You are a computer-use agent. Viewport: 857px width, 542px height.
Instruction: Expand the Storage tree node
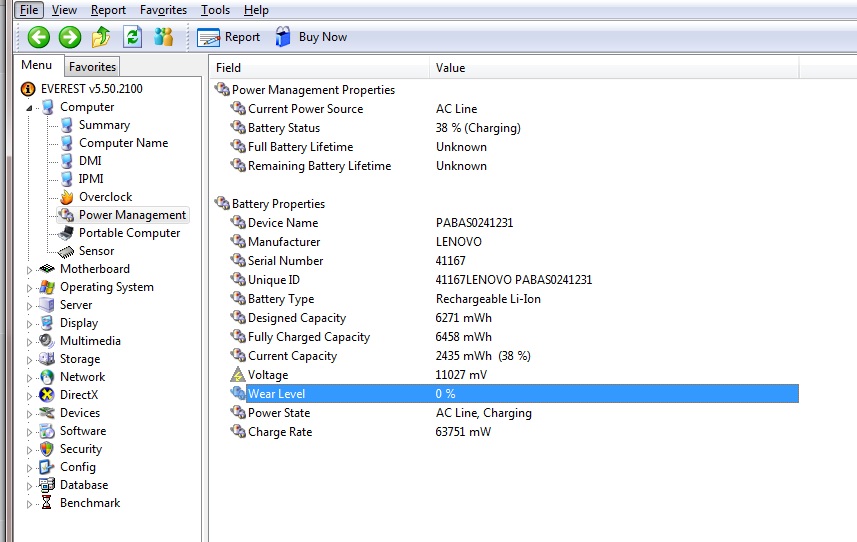click(29, 359)
